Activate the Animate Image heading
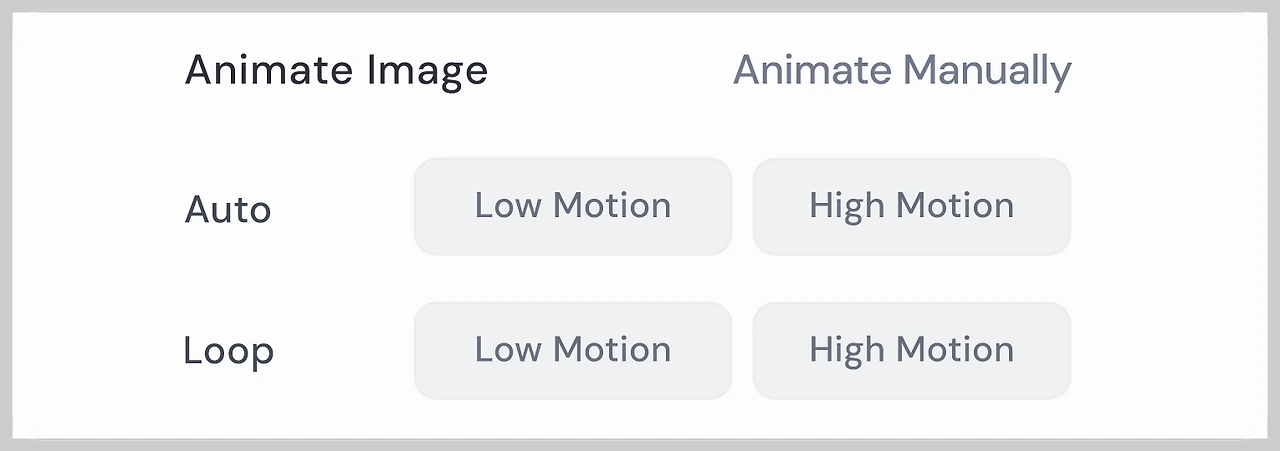The image size is (1280, 451). (336, 71)
